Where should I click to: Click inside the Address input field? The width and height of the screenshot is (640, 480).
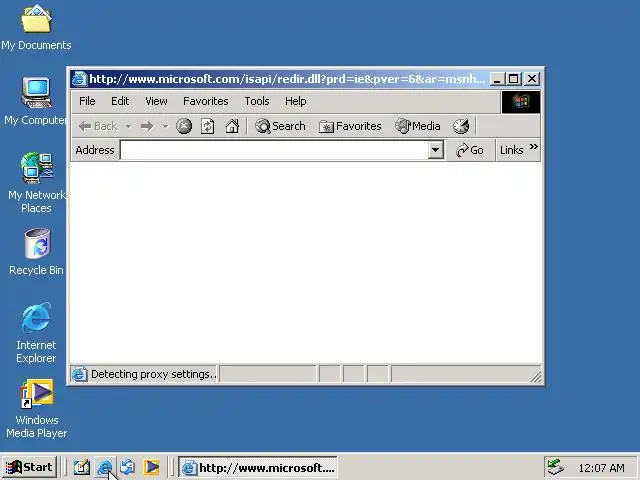[274, 150]
